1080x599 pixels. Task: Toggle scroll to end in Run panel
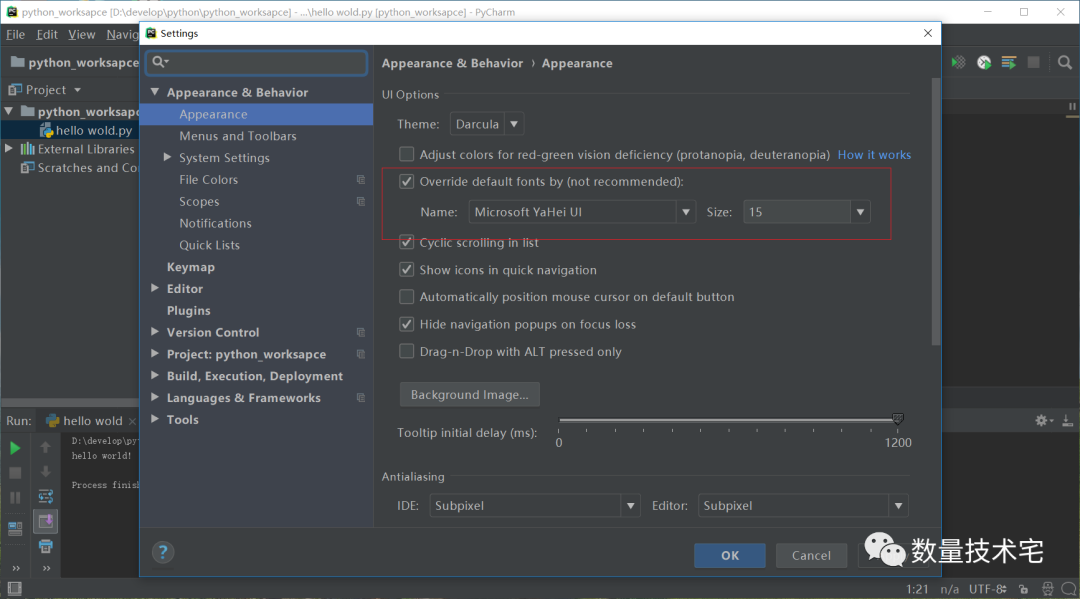click(x=45, y=521)
